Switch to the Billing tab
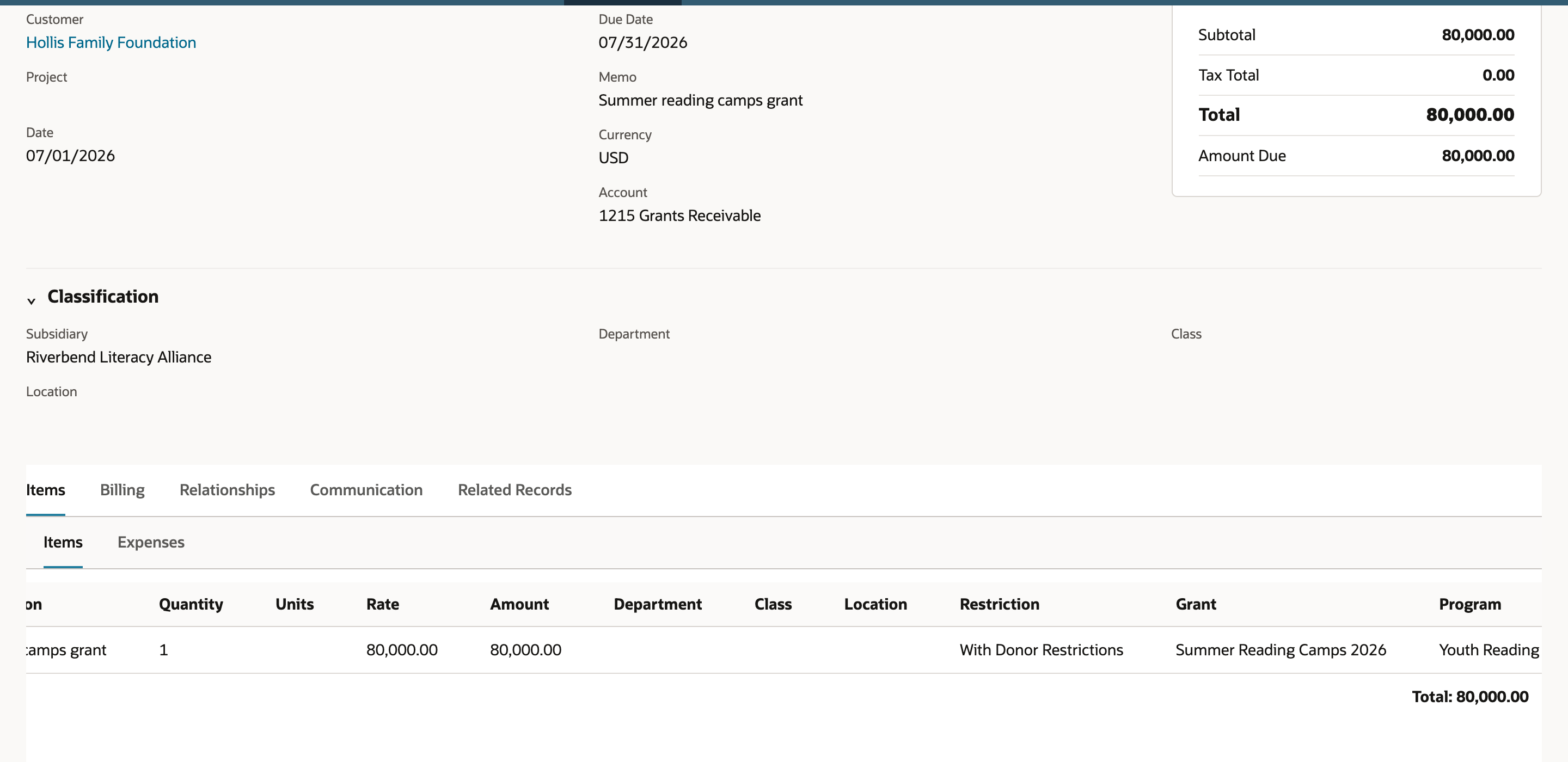The height and width of the screenshot is (762, 1568). 122,490
